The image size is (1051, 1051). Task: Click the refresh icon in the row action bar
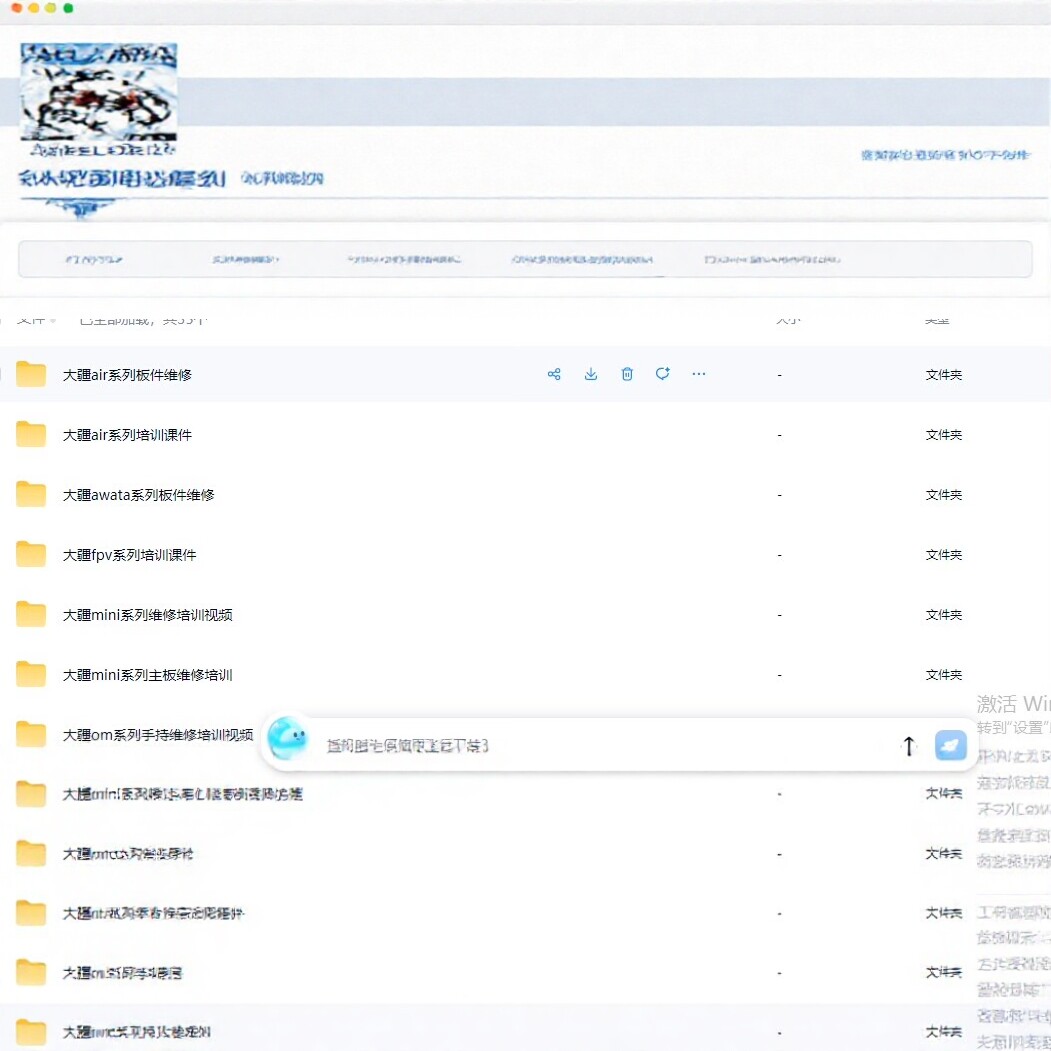pyautogui.click(x=662, y=373)
